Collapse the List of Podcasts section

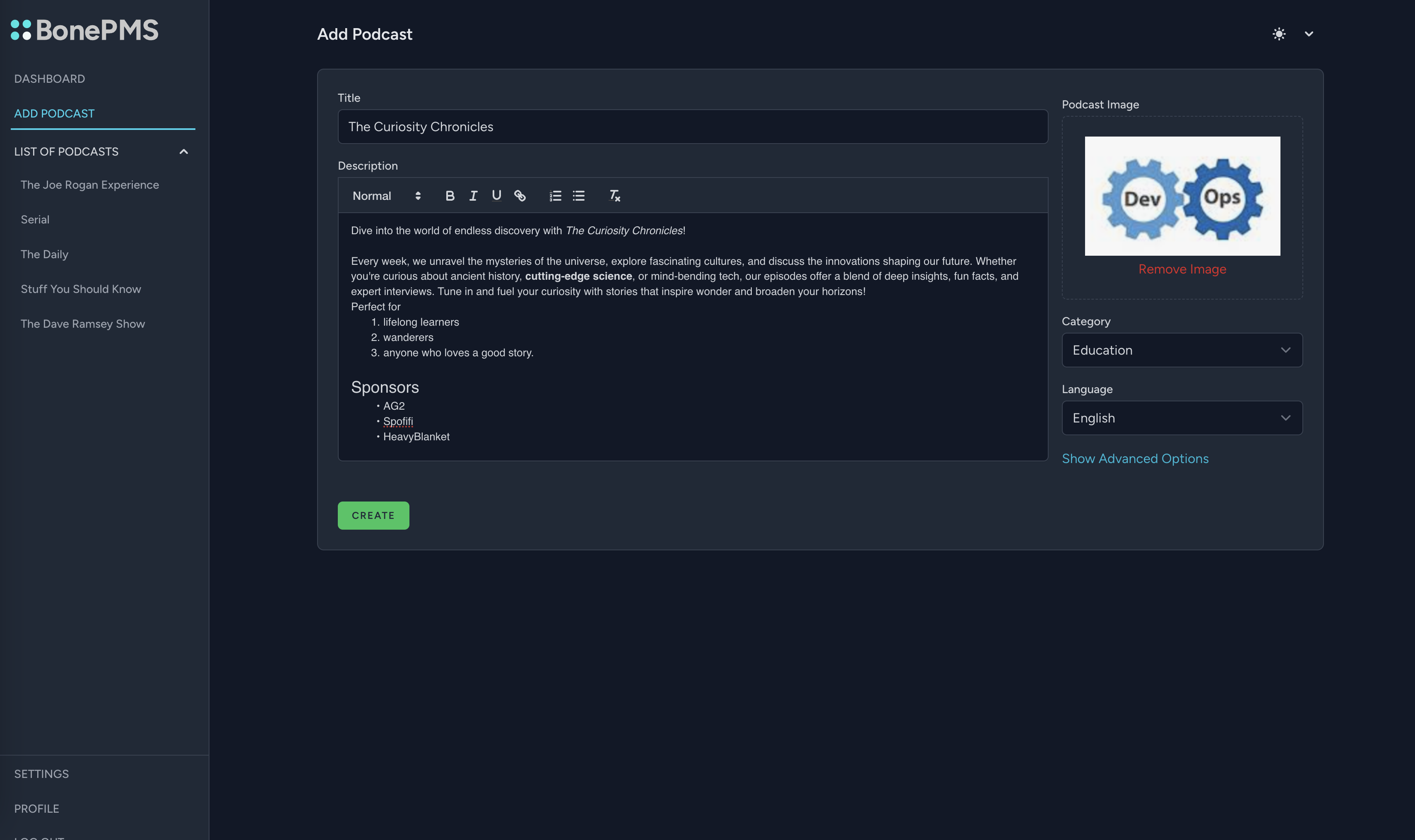coord(183,152)
